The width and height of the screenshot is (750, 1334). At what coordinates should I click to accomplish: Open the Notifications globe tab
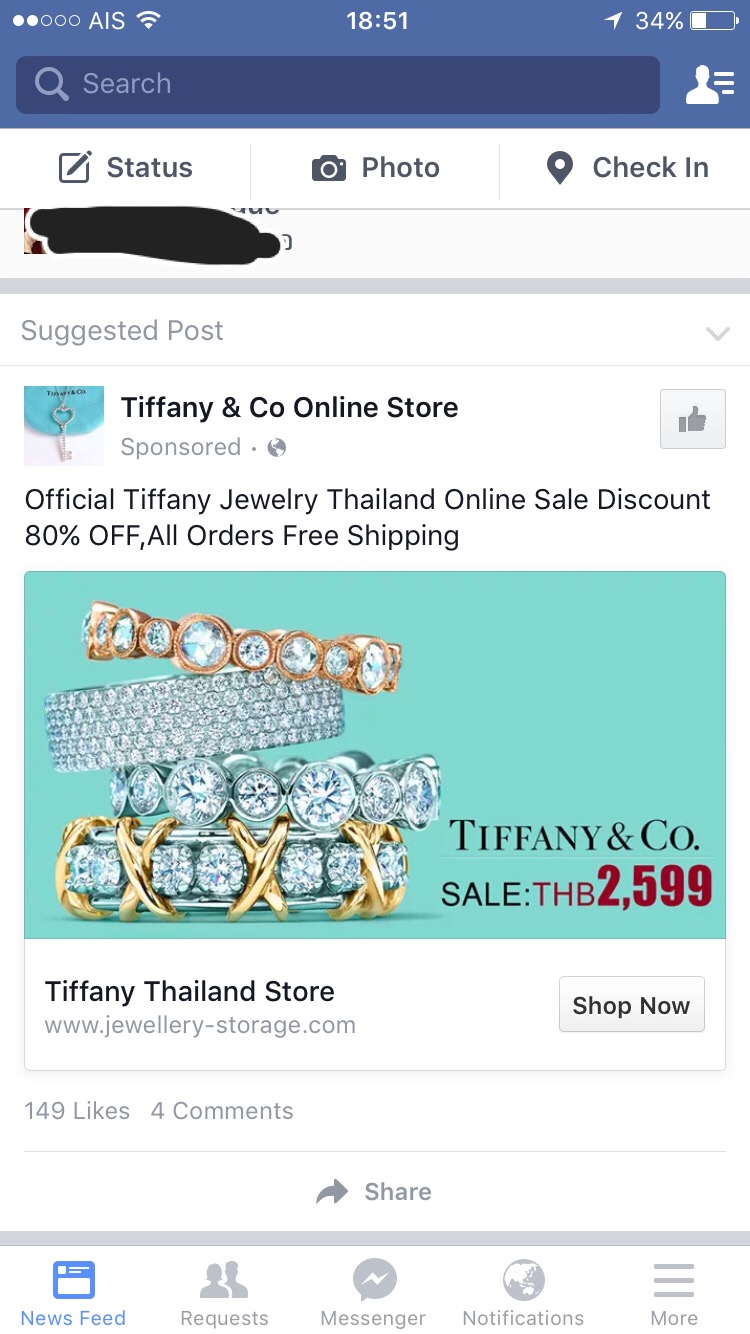[523, 1292]
